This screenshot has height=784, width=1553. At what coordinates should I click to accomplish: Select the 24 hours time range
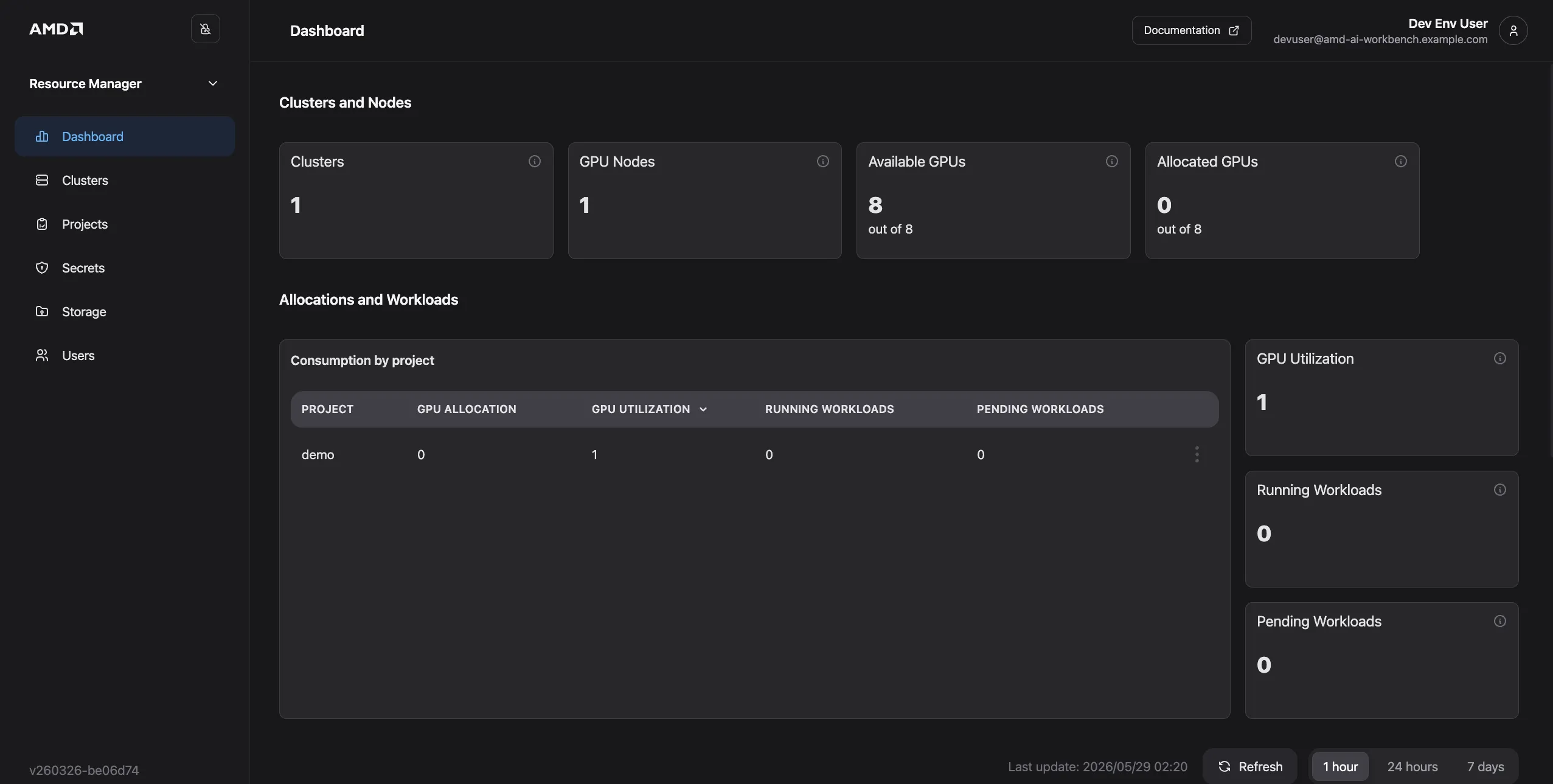[x=1412, y=766]
